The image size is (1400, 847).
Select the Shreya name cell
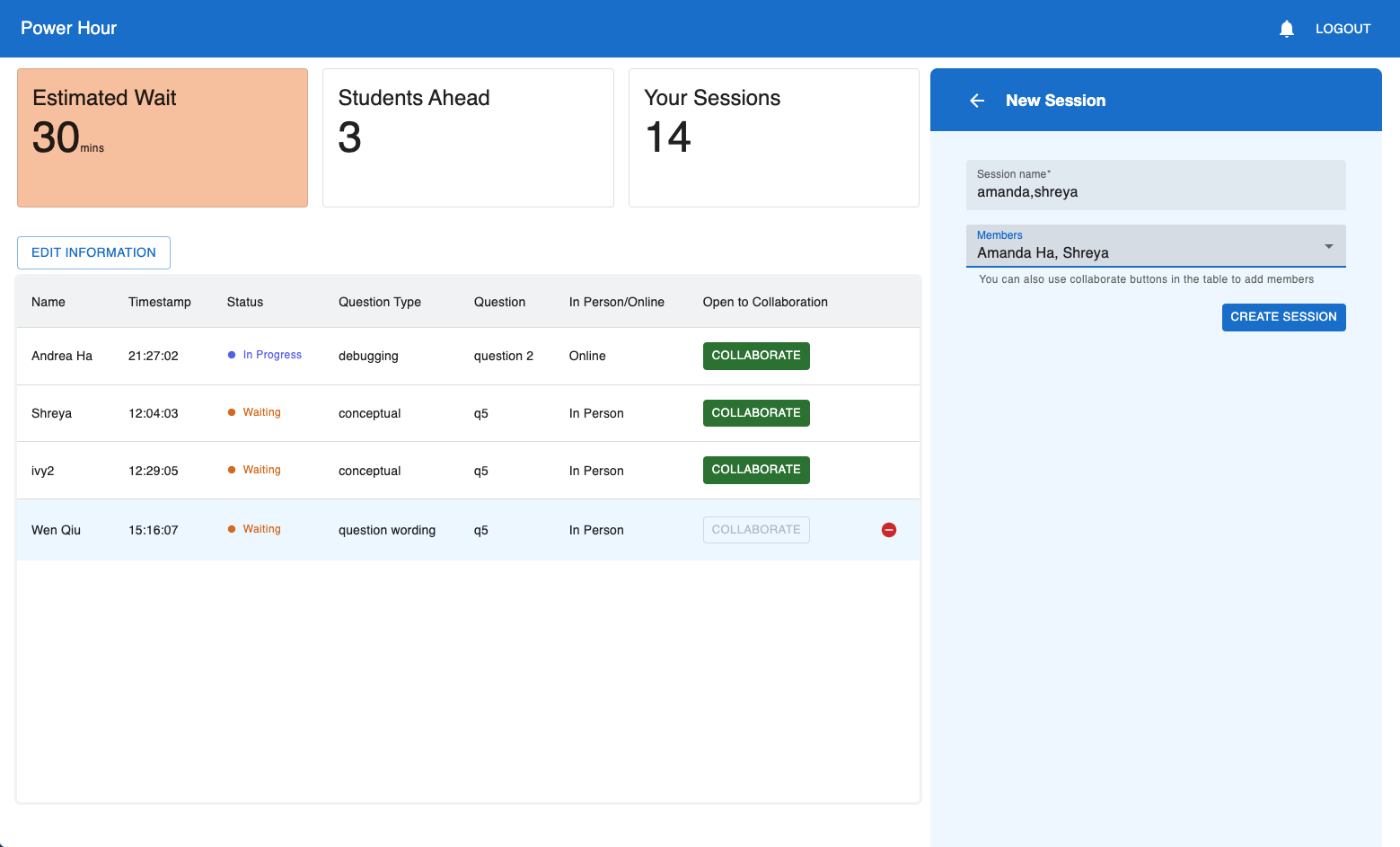point(51,413)
